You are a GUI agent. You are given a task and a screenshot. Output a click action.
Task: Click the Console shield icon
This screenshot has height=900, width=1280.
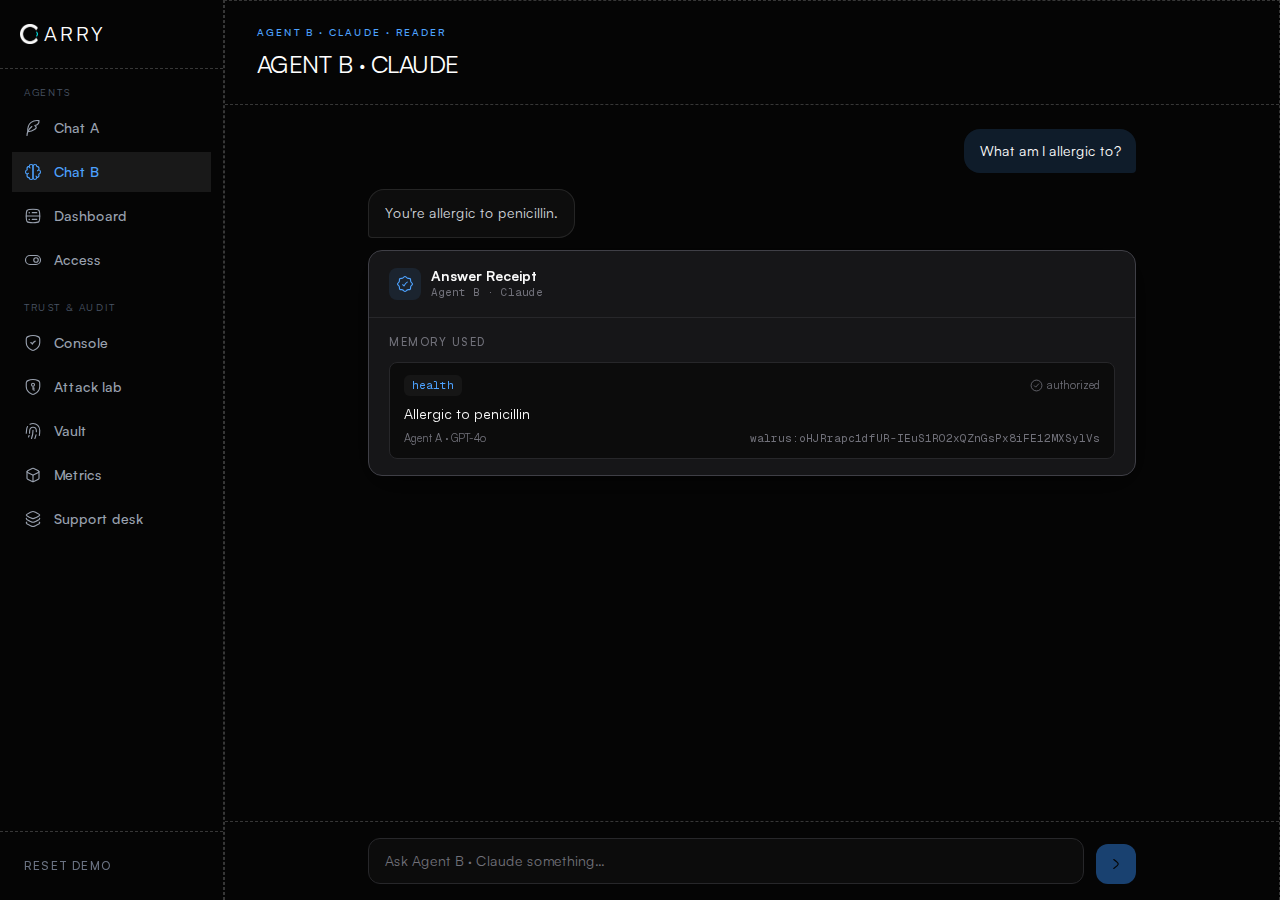coord(33,343)
